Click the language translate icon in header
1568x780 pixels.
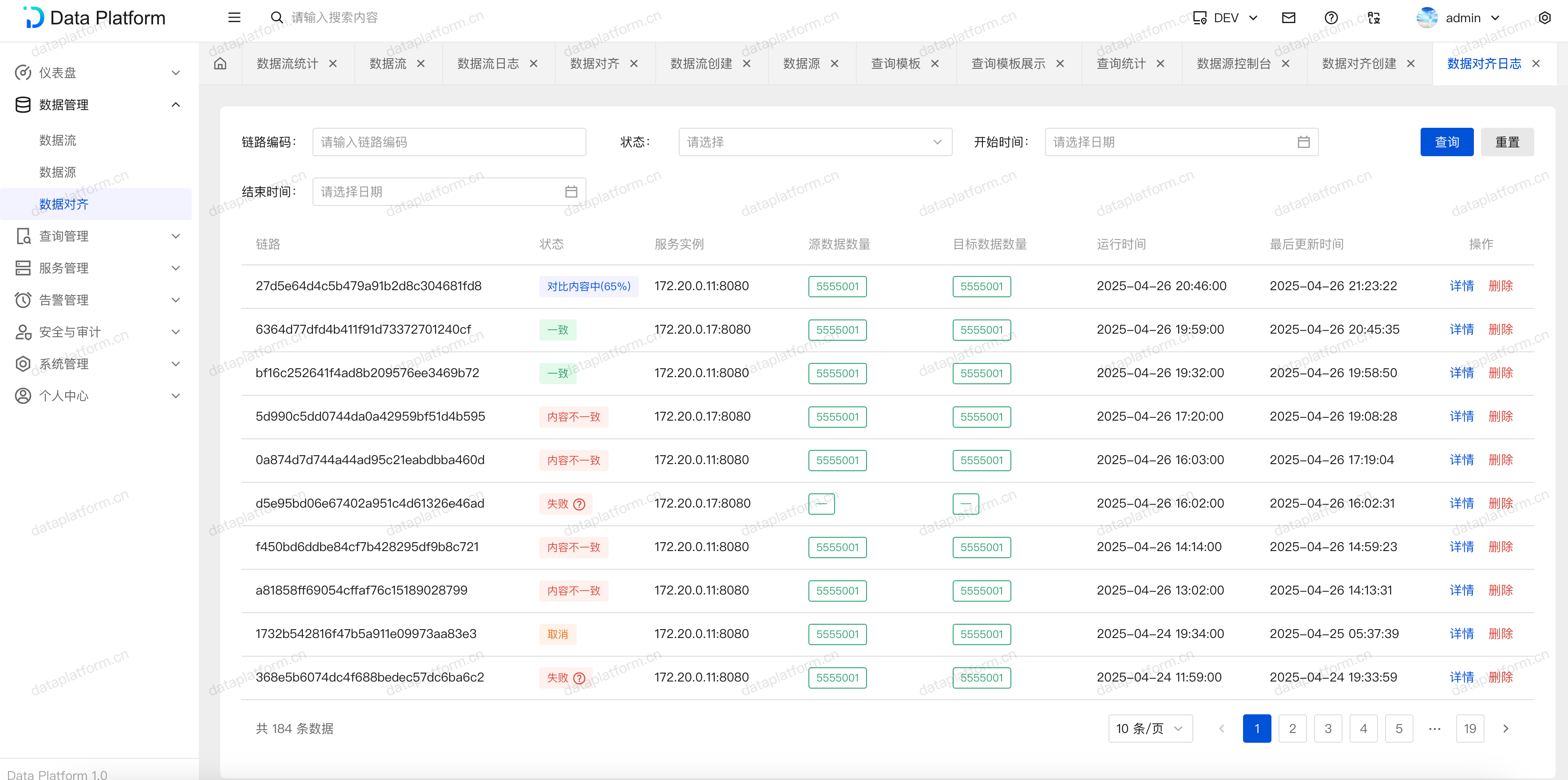[x=1374, y=18]
